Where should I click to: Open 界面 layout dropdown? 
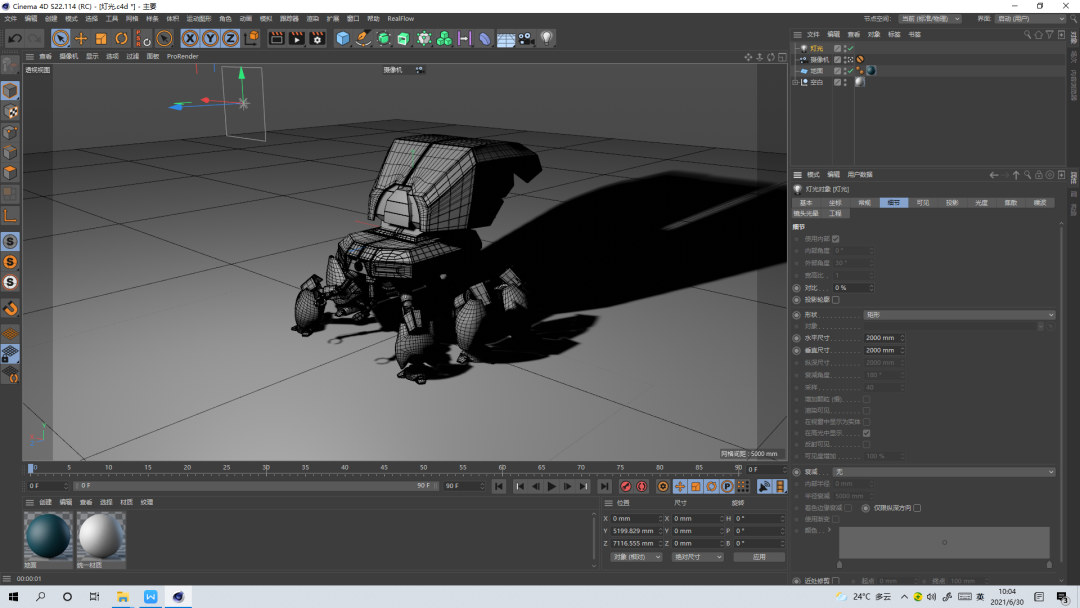click(x=1030, y=19)
